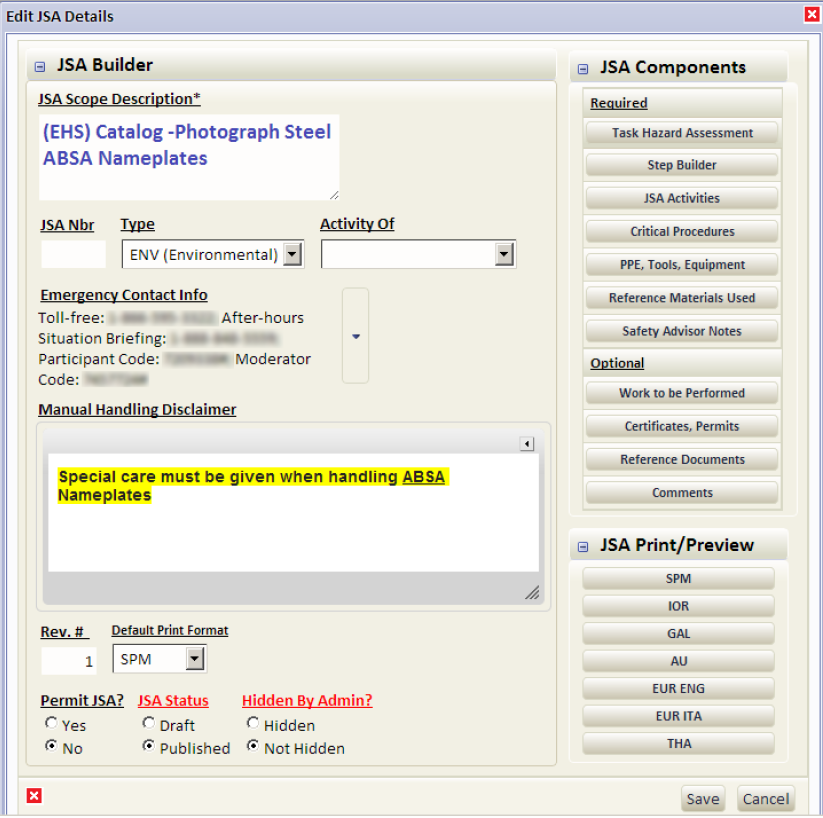
Task: Cancel editing the JSA
Action: pyautogui.click(x=766, y=799)
